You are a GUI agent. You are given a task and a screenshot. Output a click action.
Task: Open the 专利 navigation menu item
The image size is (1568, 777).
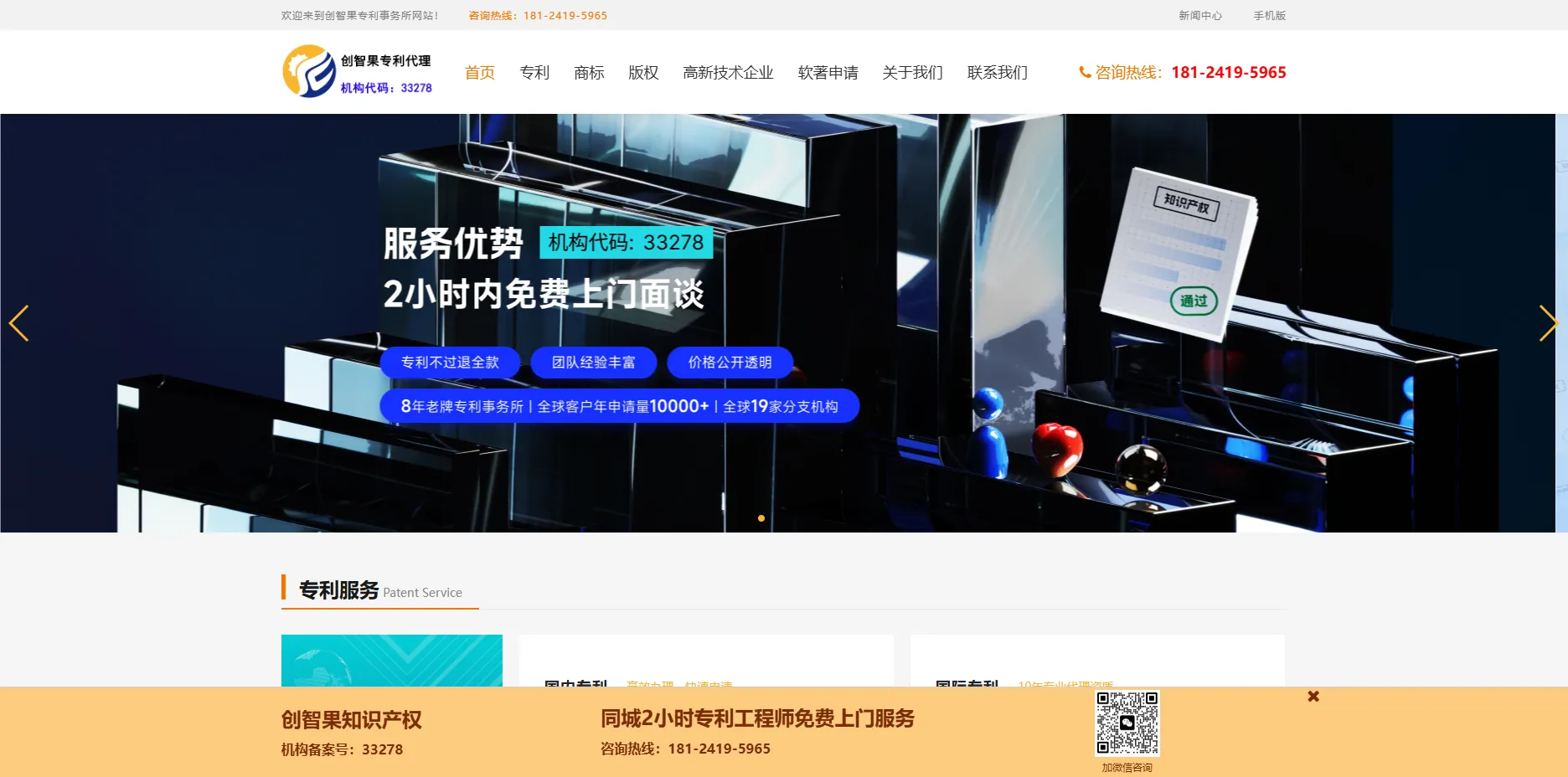(x=534, y=73)
